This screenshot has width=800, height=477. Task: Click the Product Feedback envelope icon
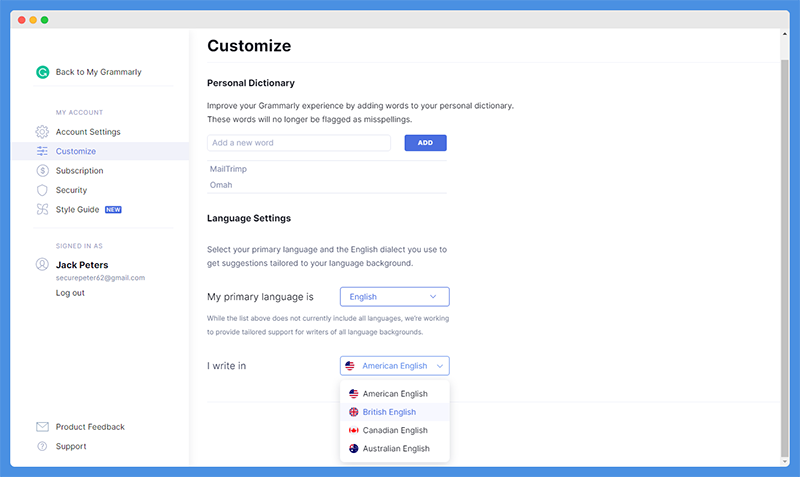coord(42,426)
